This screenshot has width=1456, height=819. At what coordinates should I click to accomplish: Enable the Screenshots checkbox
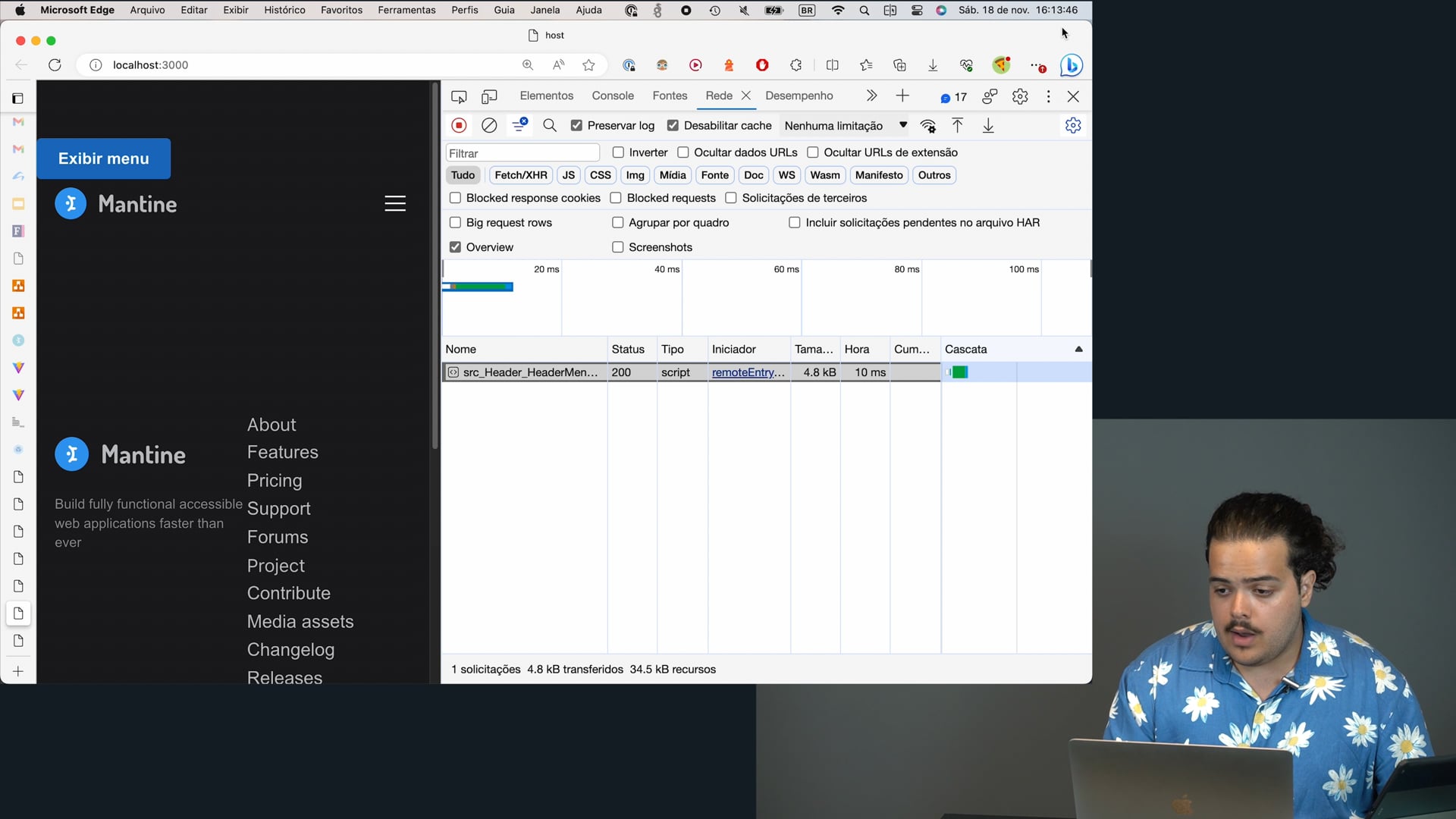coord(618,247)
